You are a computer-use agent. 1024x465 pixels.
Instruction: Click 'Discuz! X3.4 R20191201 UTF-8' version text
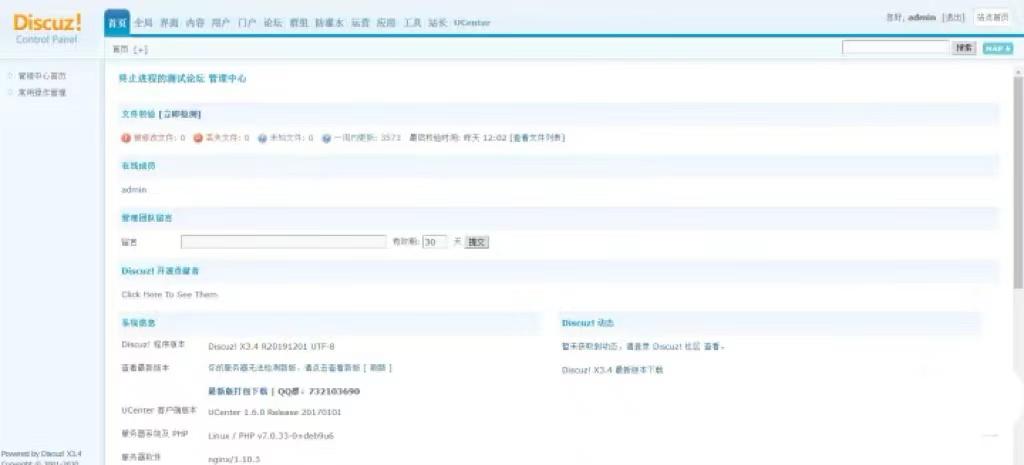coord(271,347)
